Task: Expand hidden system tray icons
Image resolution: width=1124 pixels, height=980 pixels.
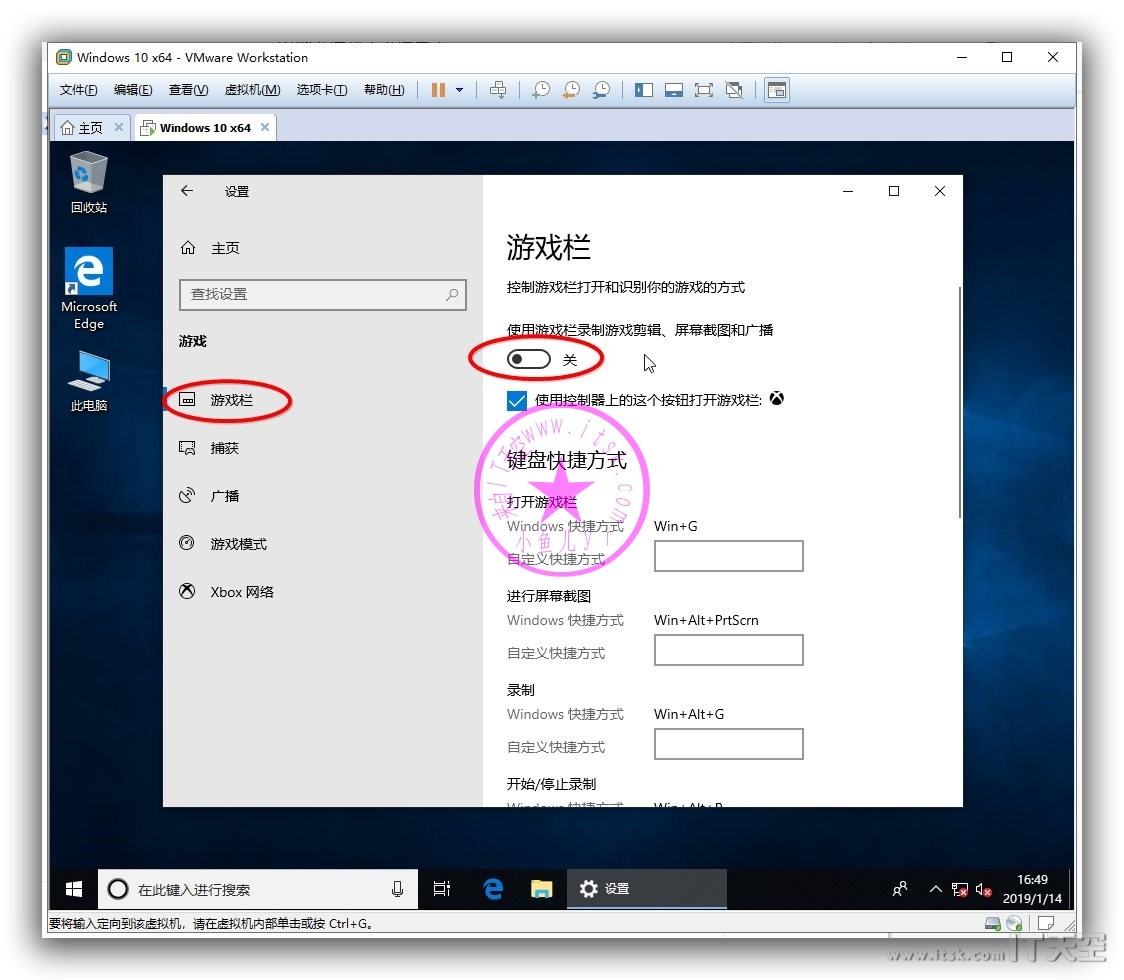Action: (935, 890)
